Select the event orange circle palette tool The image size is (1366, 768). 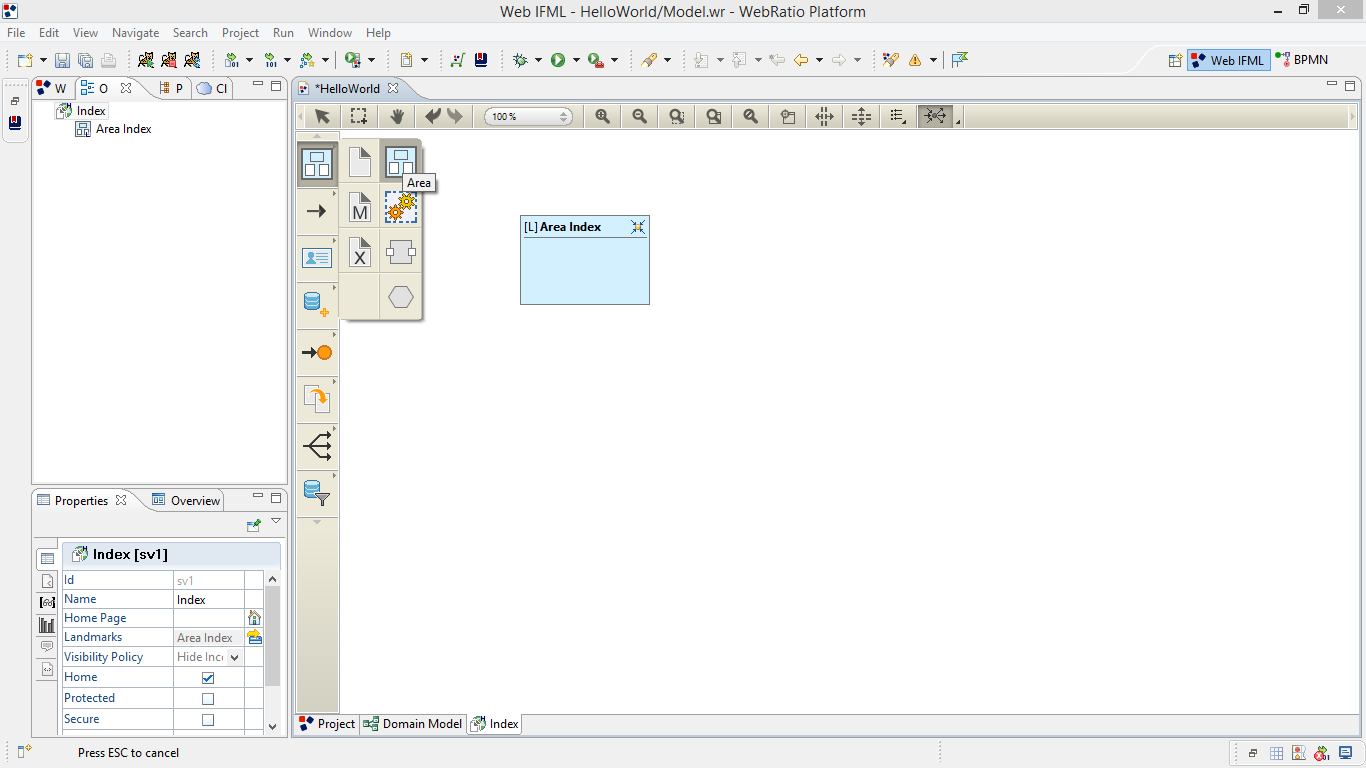(x=317, y=352)
